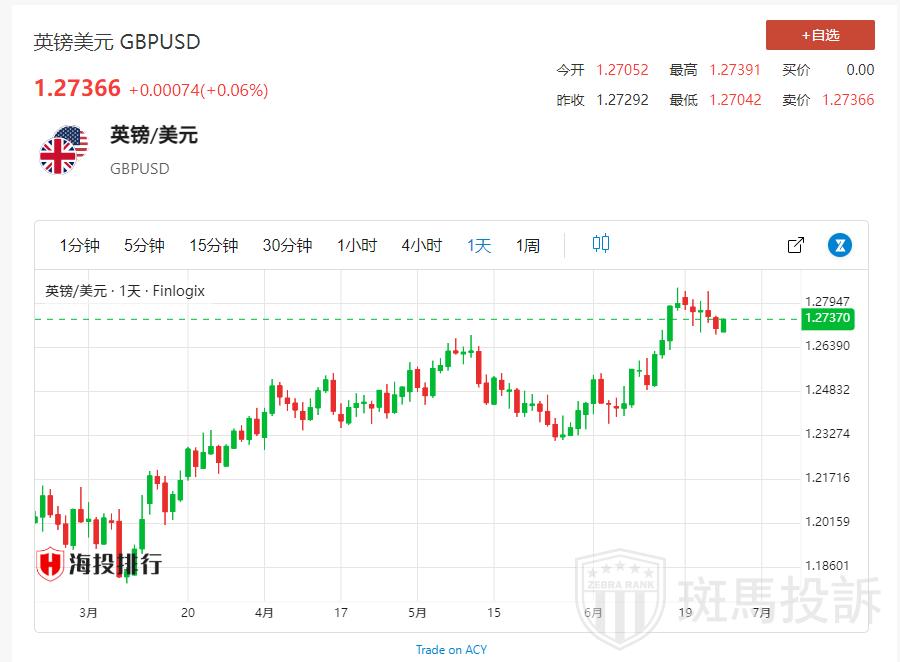Select the 1天 daily timeframe
The image size is (900, 662).
[479, 245]
